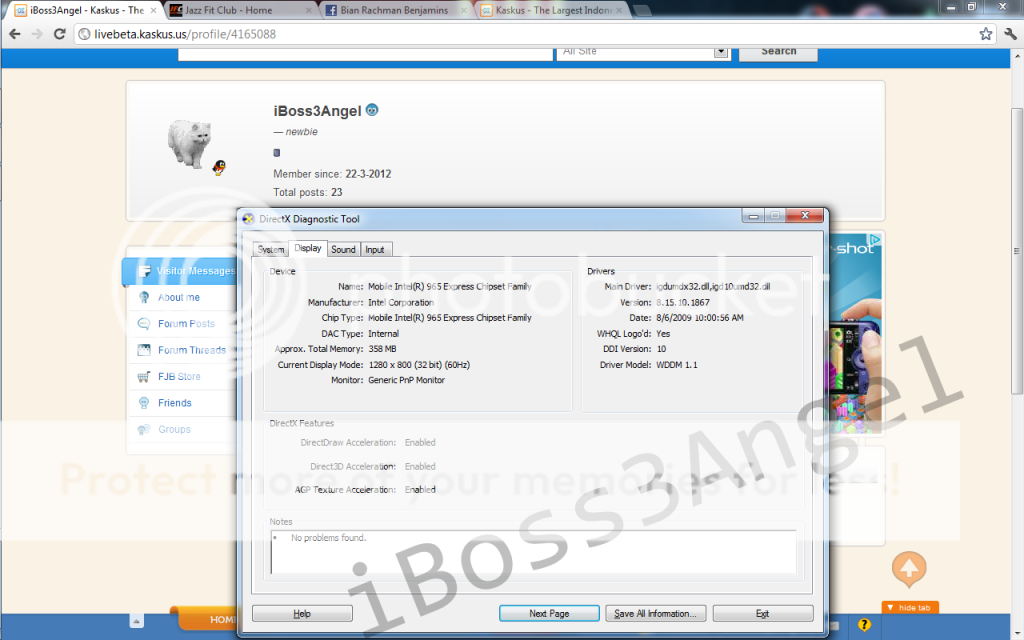Open Forum Threads in sidebar
Image resolution: width=1024 pixels, height=640 pixels.
191,350
